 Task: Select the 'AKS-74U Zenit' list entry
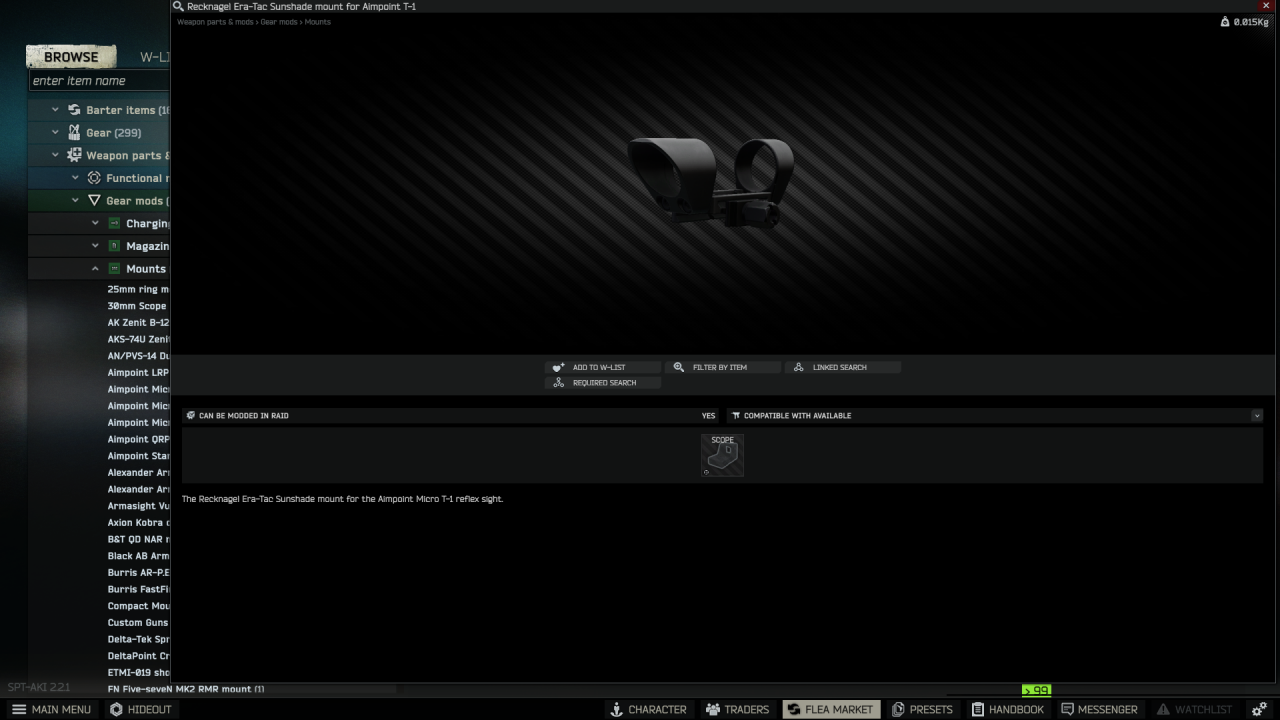138,339
